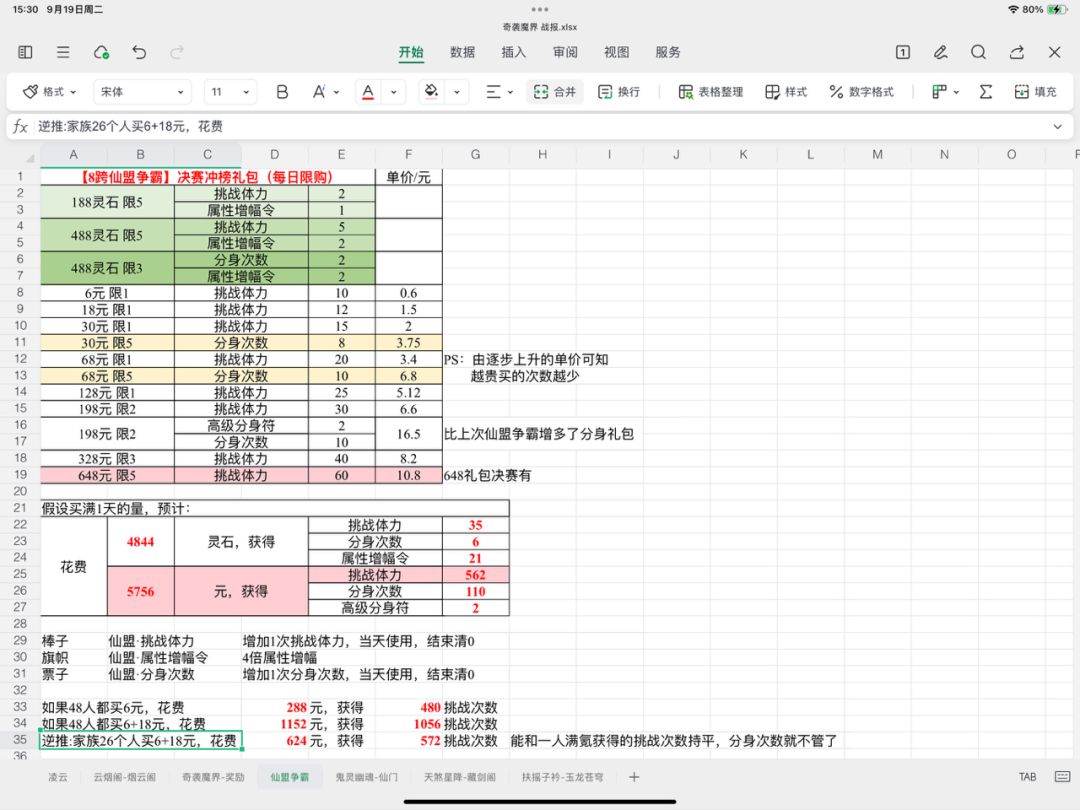Expand the font size 11 dropdown

(231, 92)
